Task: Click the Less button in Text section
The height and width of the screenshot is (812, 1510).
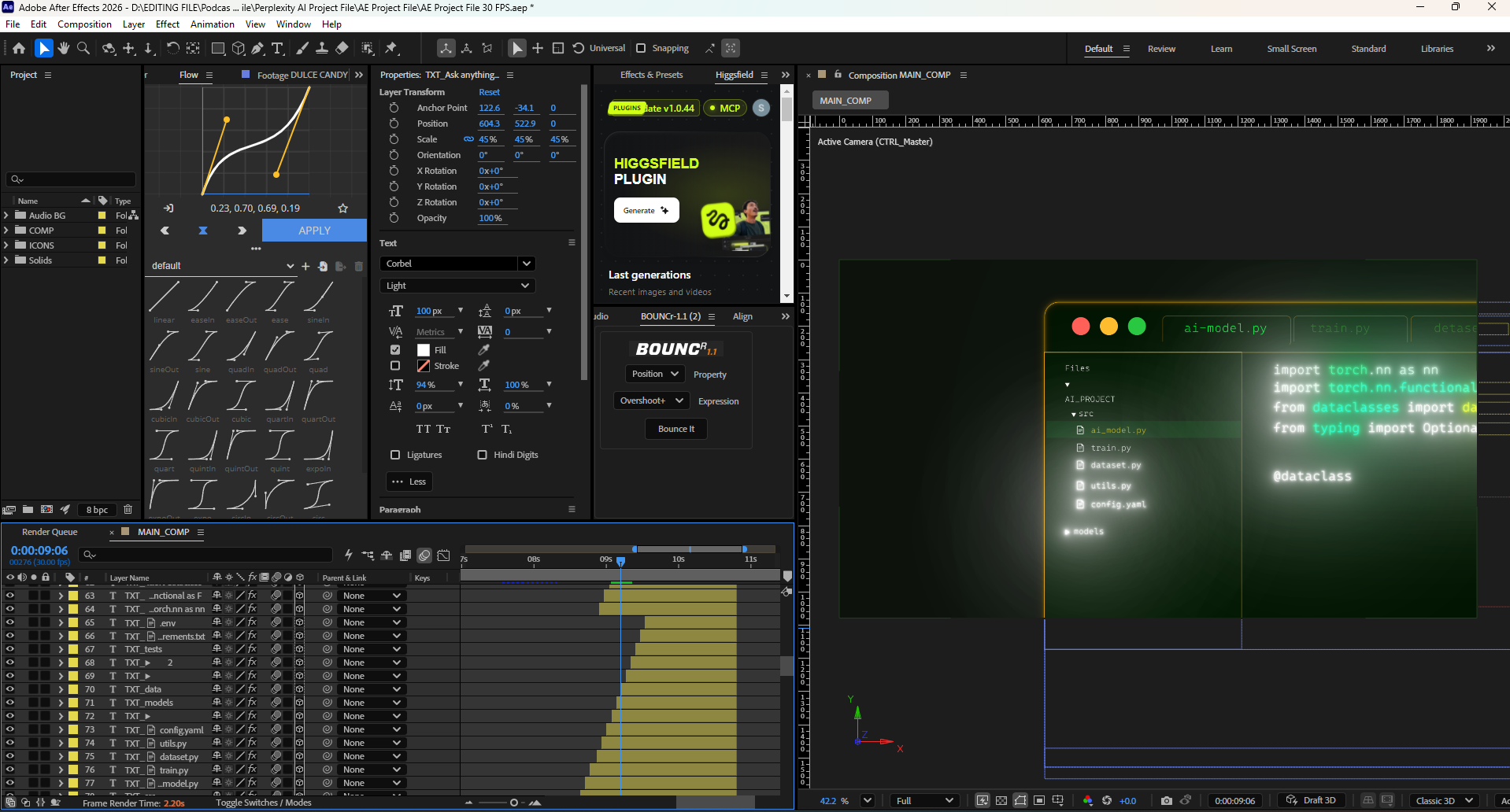Action: [408, 482]
